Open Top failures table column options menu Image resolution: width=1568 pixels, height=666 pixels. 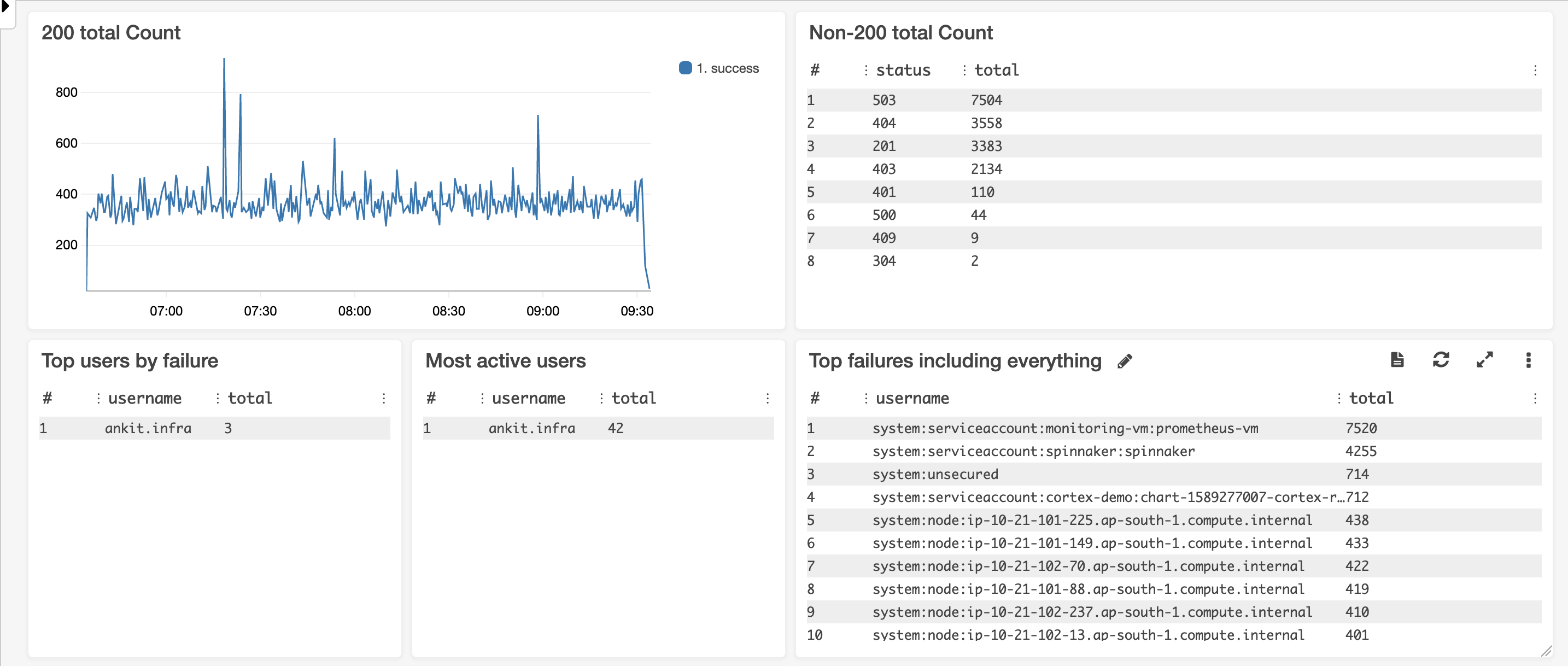pyautogui.click(x=1535, y=398)
